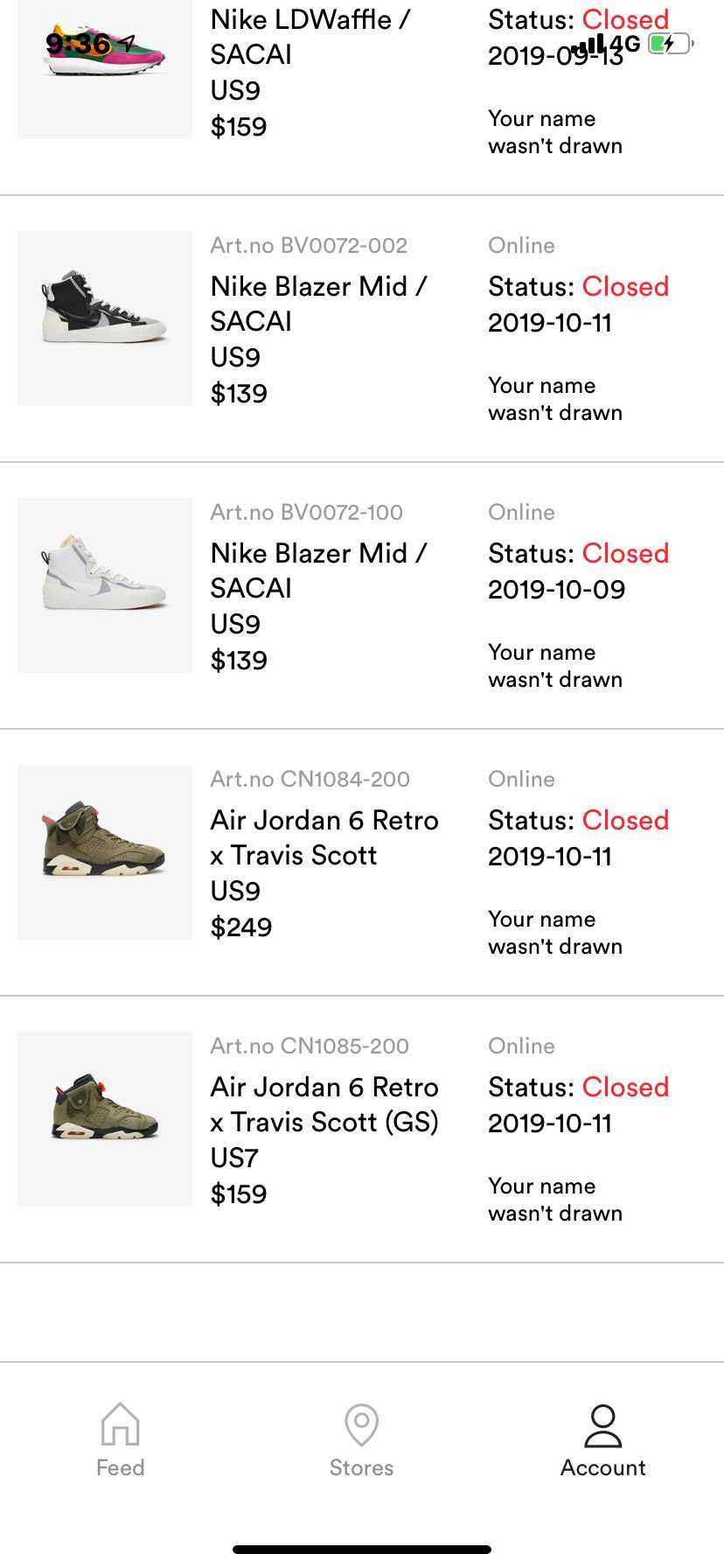Screen dimensions: 724x1568
Task: Open the Nike Blazer Mid BV0072-002 title
Action: 318,304
